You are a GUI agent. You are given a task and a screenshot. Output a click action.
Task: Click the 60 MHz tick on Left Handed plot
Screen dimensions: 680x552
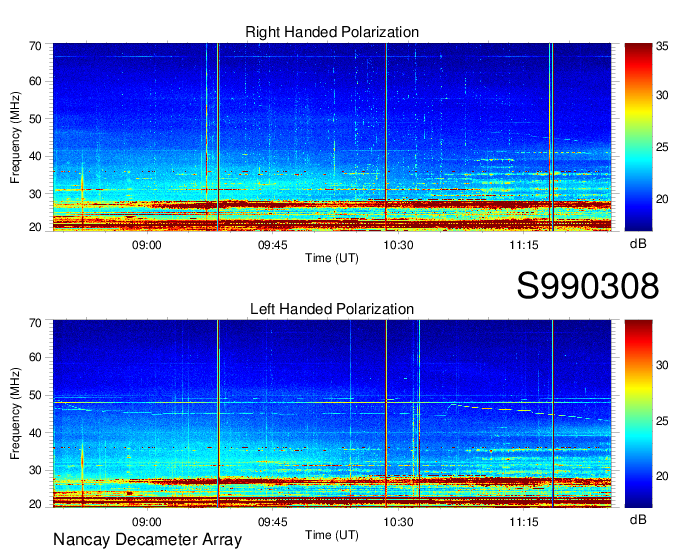click(35, 357)
